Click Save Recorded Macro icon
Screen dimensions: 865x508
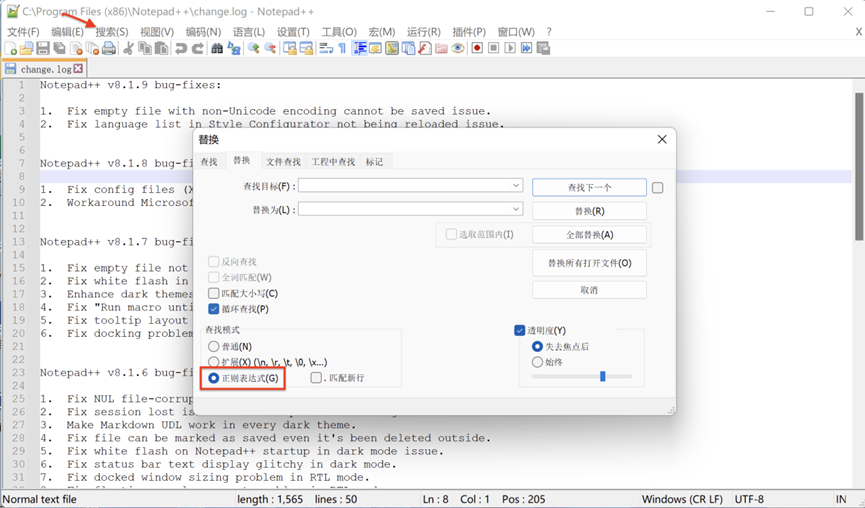pos(543,49)
